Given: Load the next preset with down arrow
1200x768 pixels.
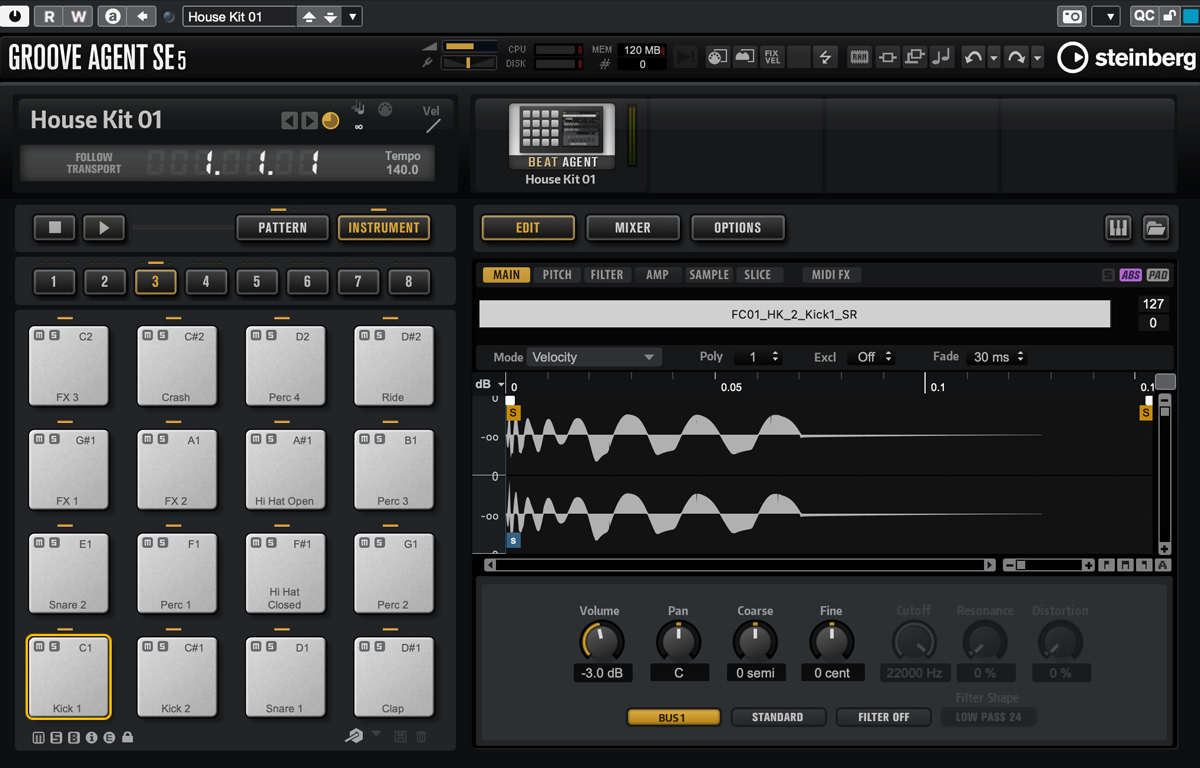Looking at the screenshot, I should (330, 17).
